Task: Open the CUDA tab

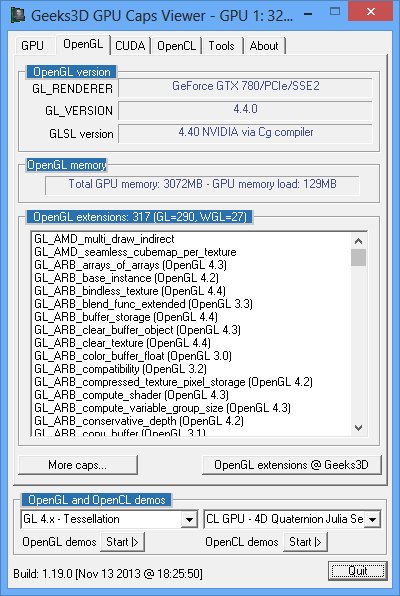Action: click(130, 46)
